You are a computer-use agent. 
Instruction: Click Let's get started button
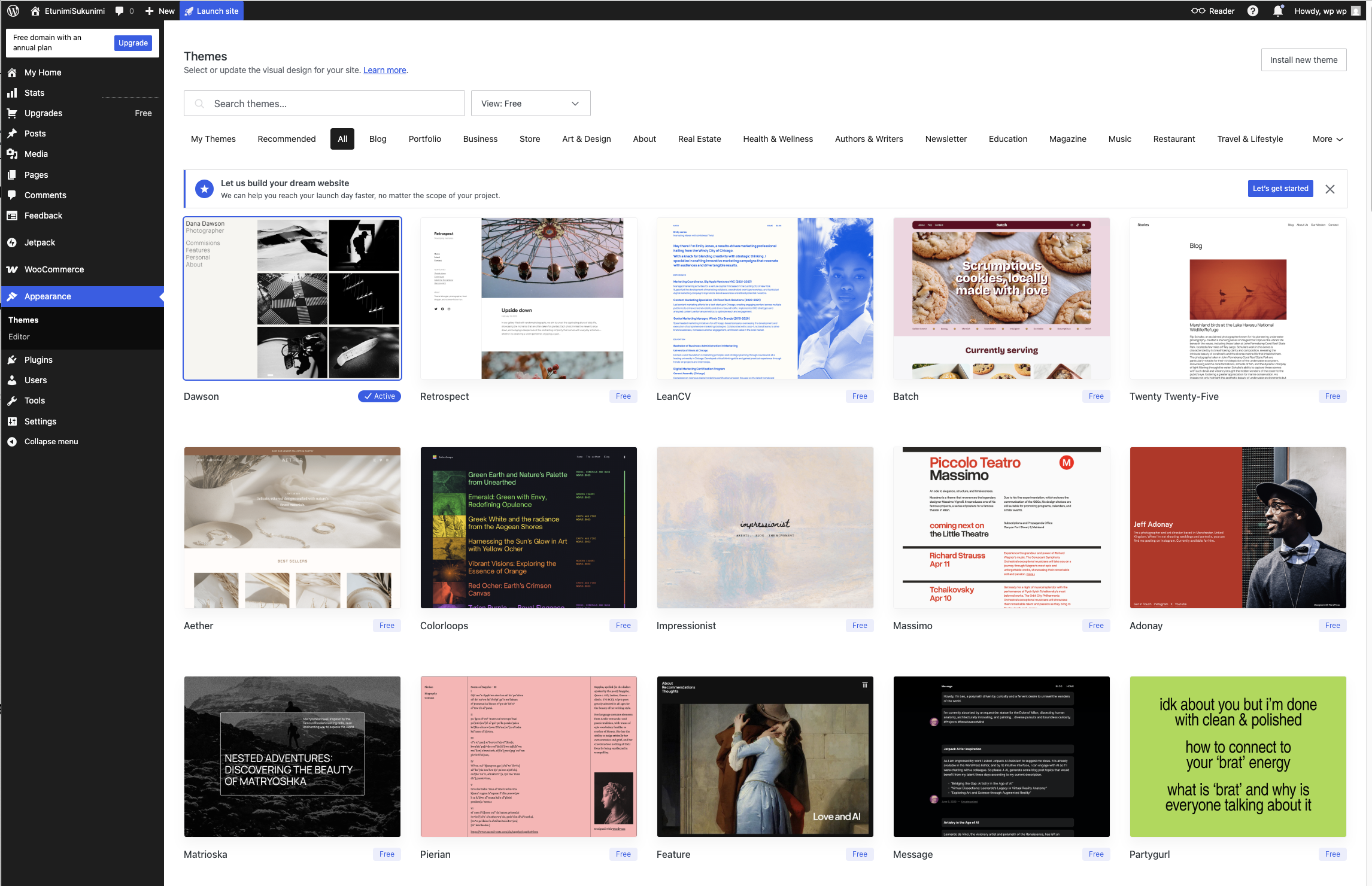(1280, 189)
